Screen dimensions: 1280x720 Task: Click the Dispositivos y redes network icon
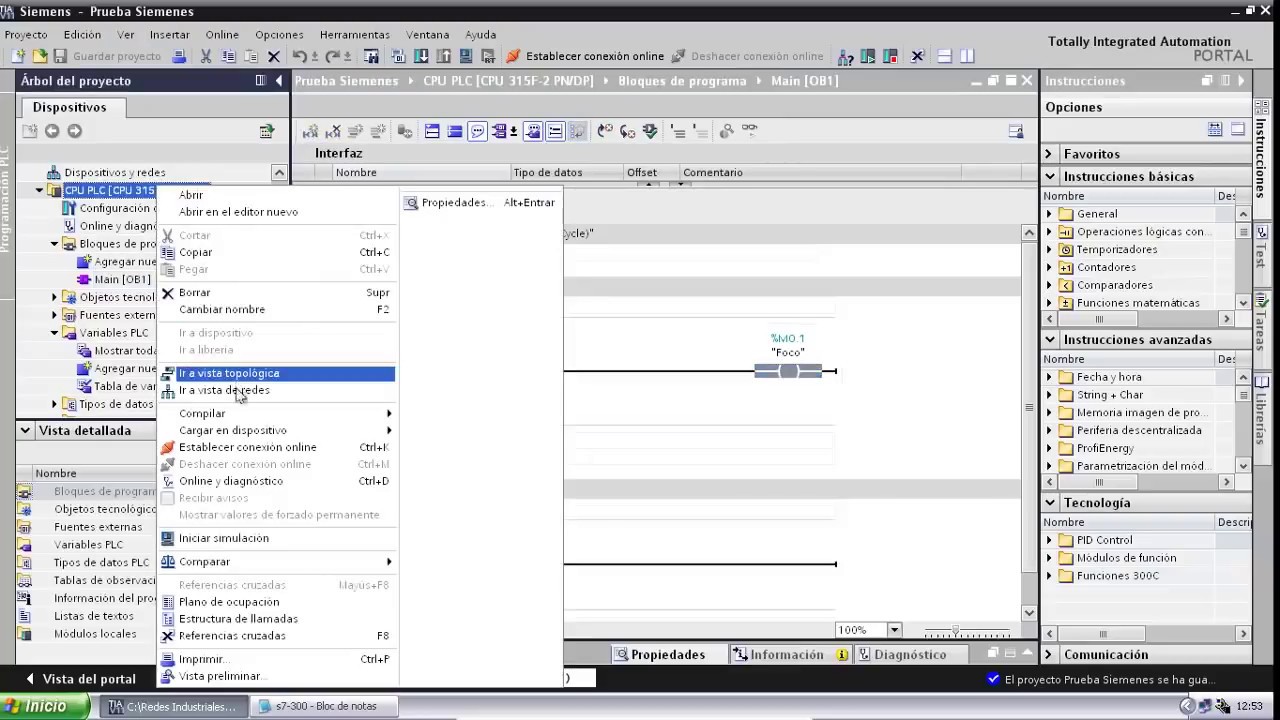pyautogui.click(x=54, y=173)
